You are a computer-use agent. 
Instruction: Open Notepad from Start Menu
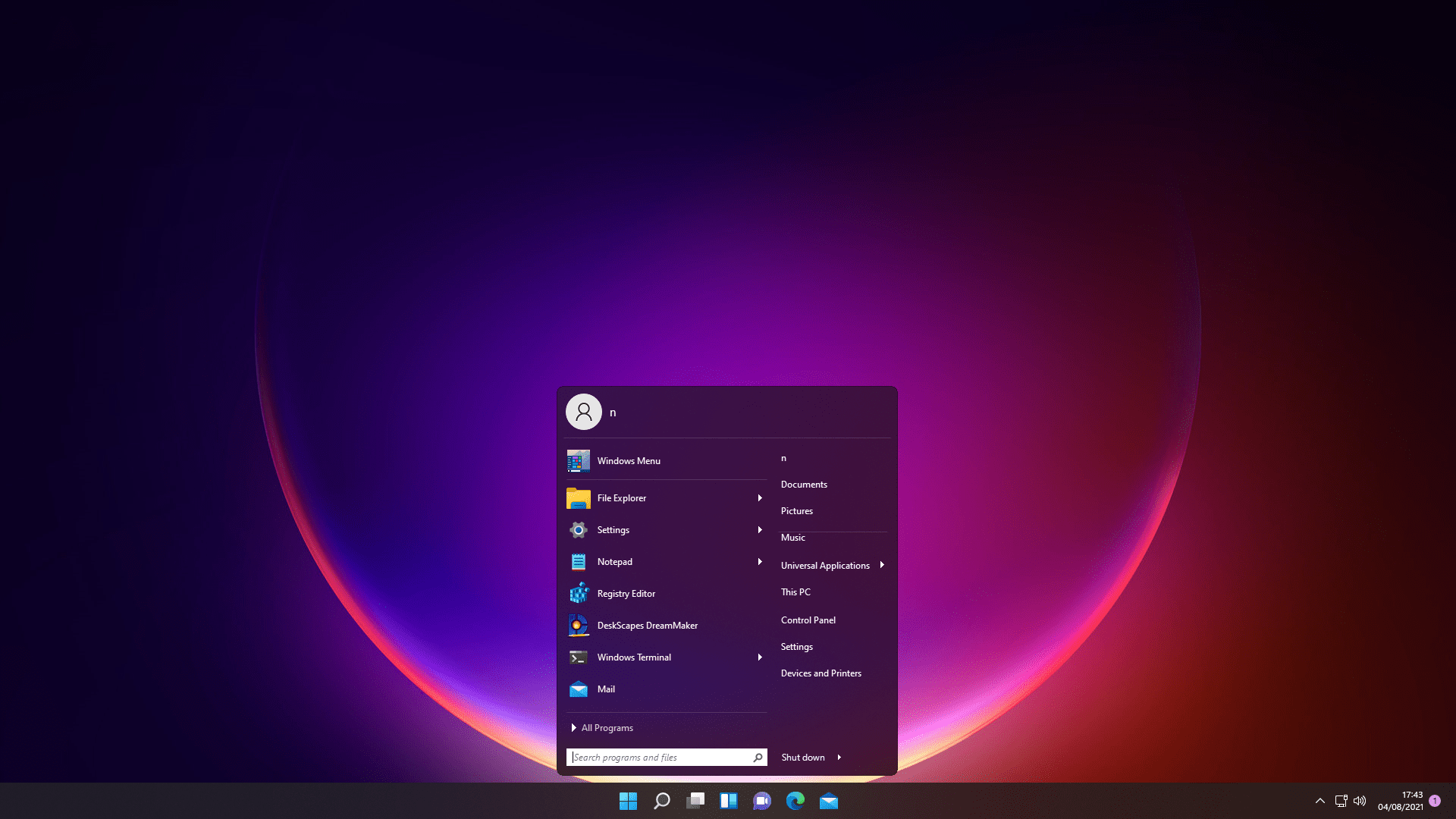[614, 561]
